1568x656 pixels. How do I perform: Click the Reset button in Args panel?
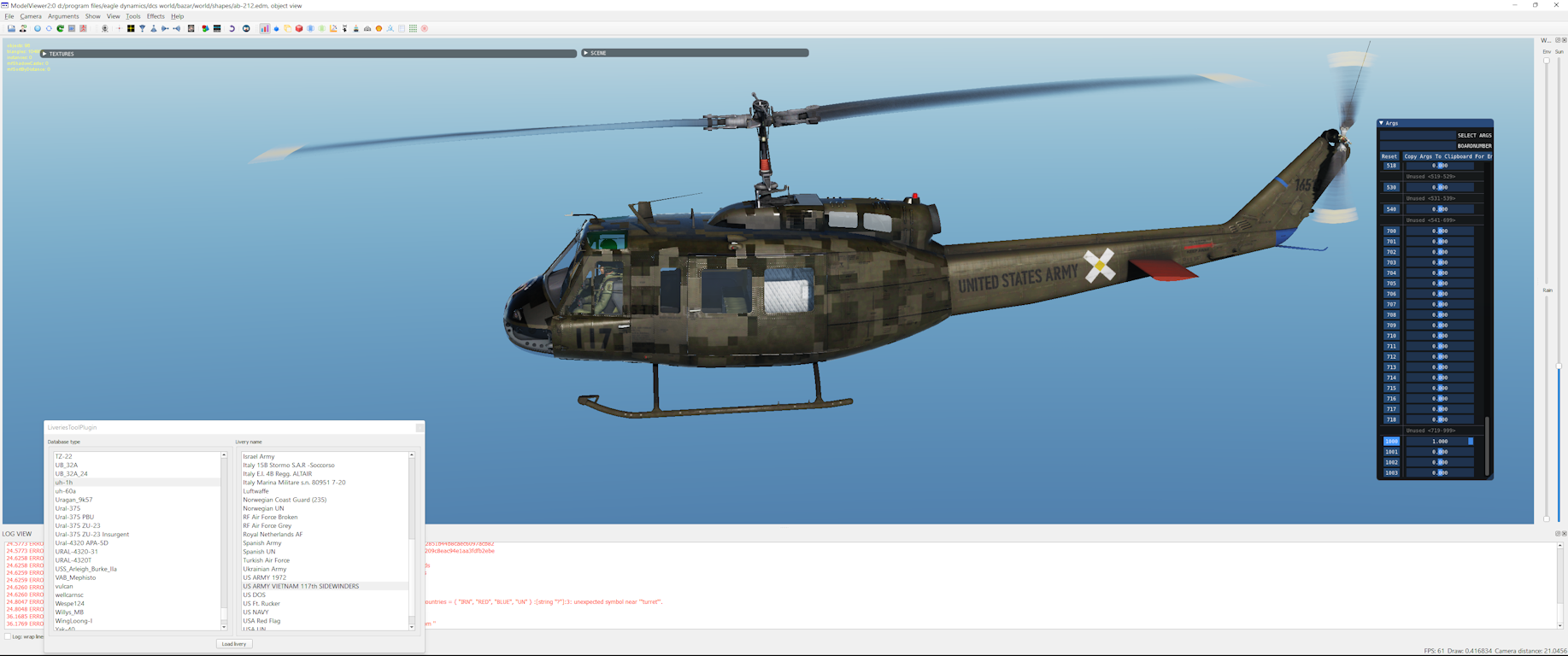click(1389, 156)
